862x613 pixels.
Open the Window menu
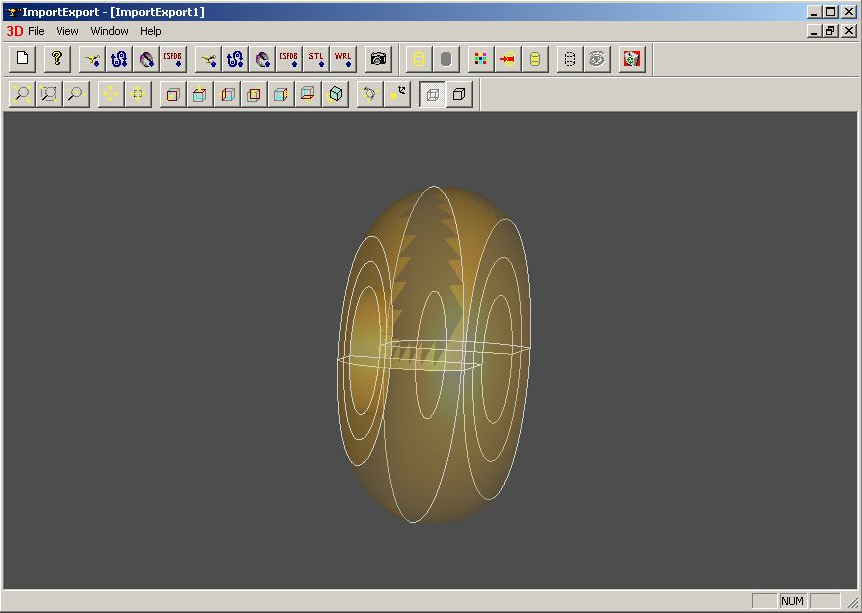click(x=109, y=31)
